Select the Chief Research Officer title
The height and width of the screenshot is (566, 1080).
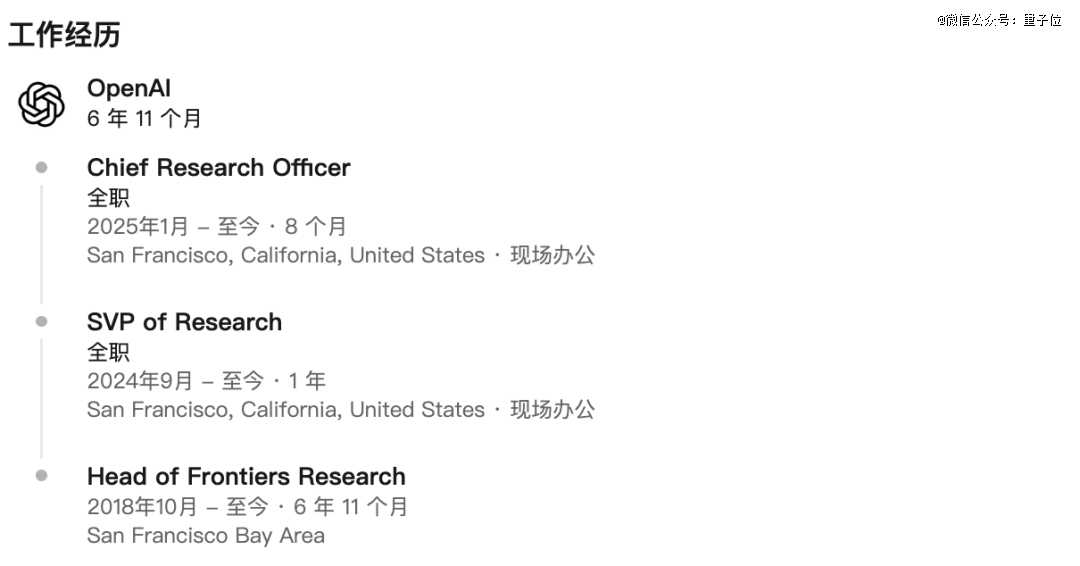[218, 167]
